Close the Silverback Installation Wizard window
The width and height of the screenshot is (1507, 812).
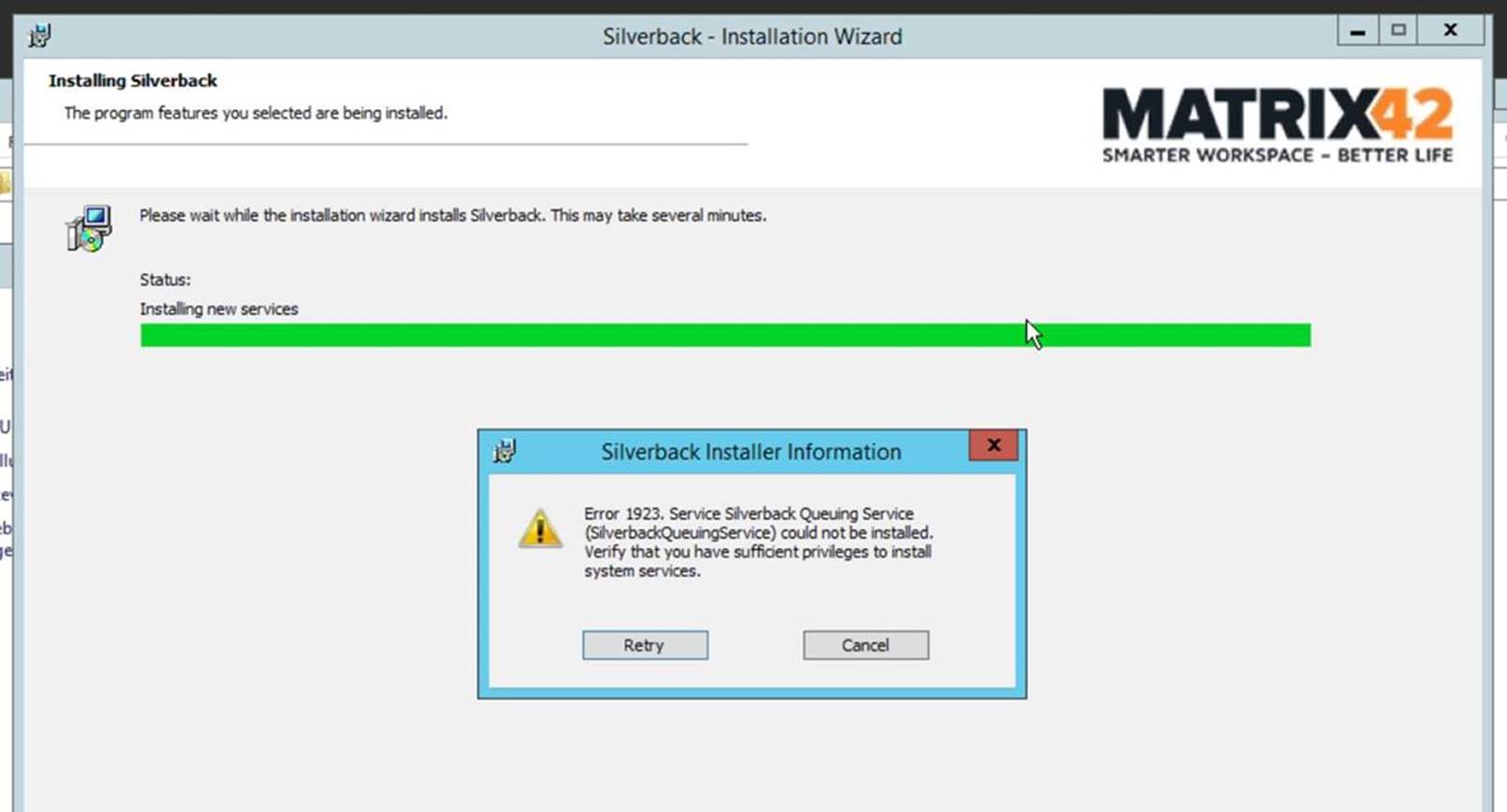1450,31
